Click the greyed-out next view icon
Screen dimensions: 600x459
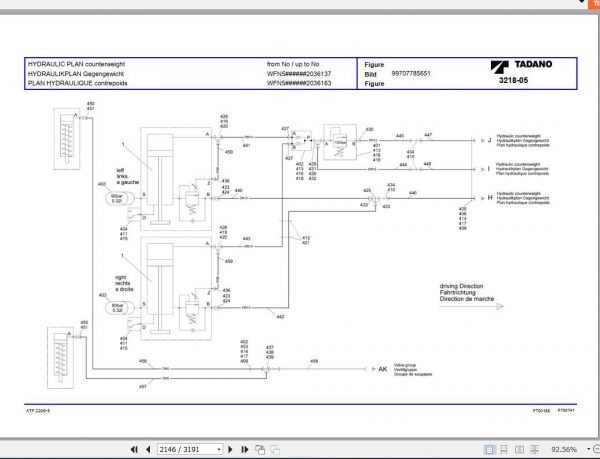[275, 449]
